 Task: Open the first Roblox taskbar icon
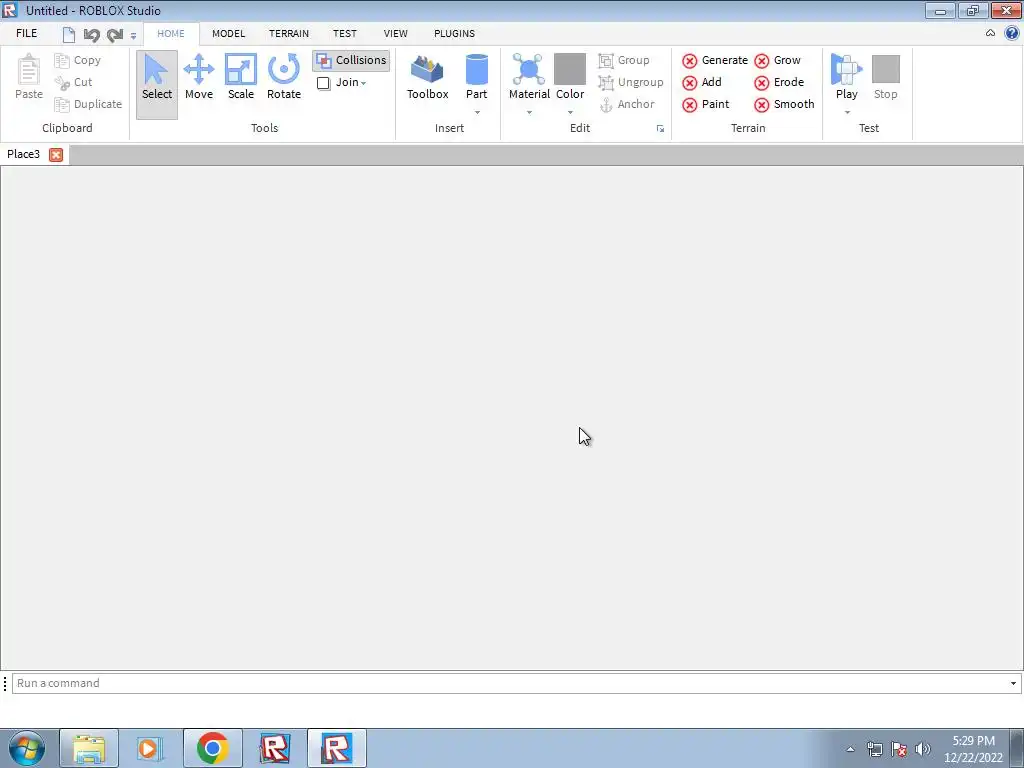[x=275, y=748]
